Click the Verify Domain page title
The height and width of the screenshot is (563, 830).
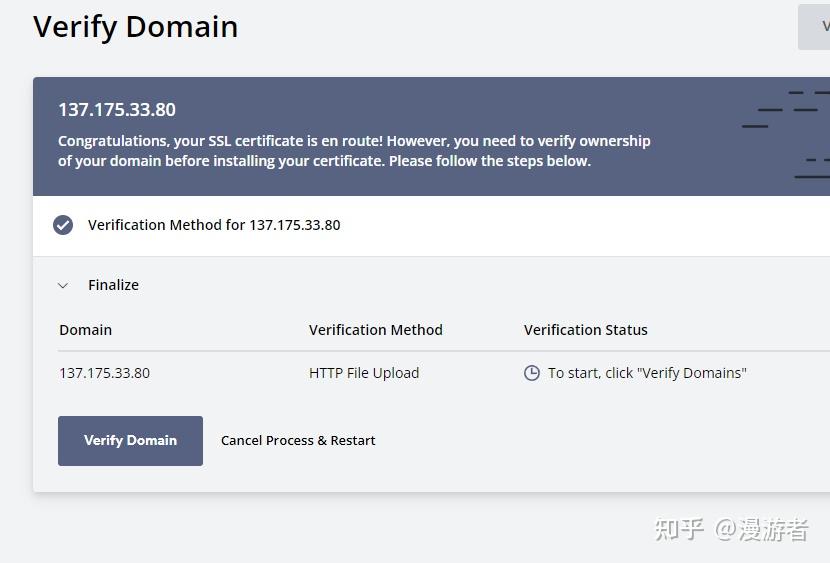click(135, 27)
